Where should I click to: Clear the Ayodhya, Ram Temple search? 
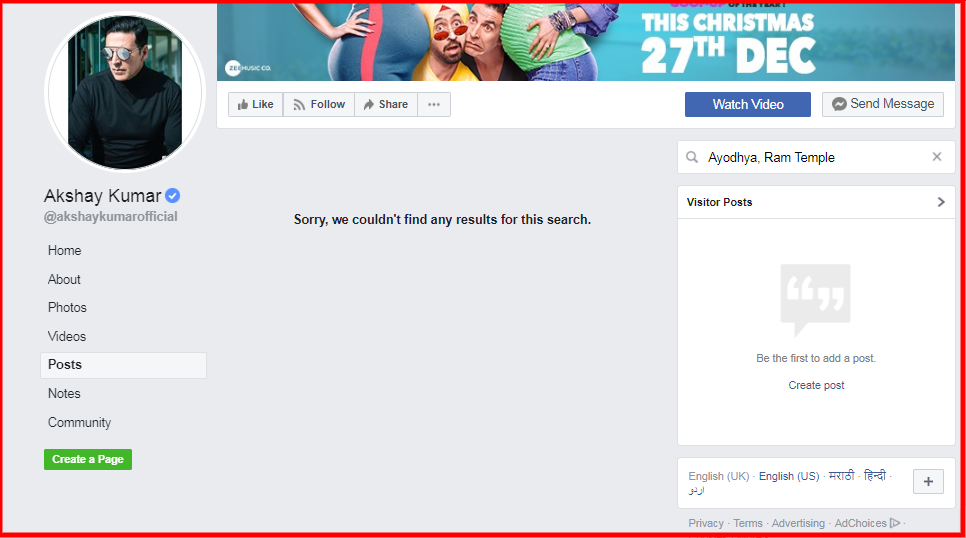(x=936, y=157)
